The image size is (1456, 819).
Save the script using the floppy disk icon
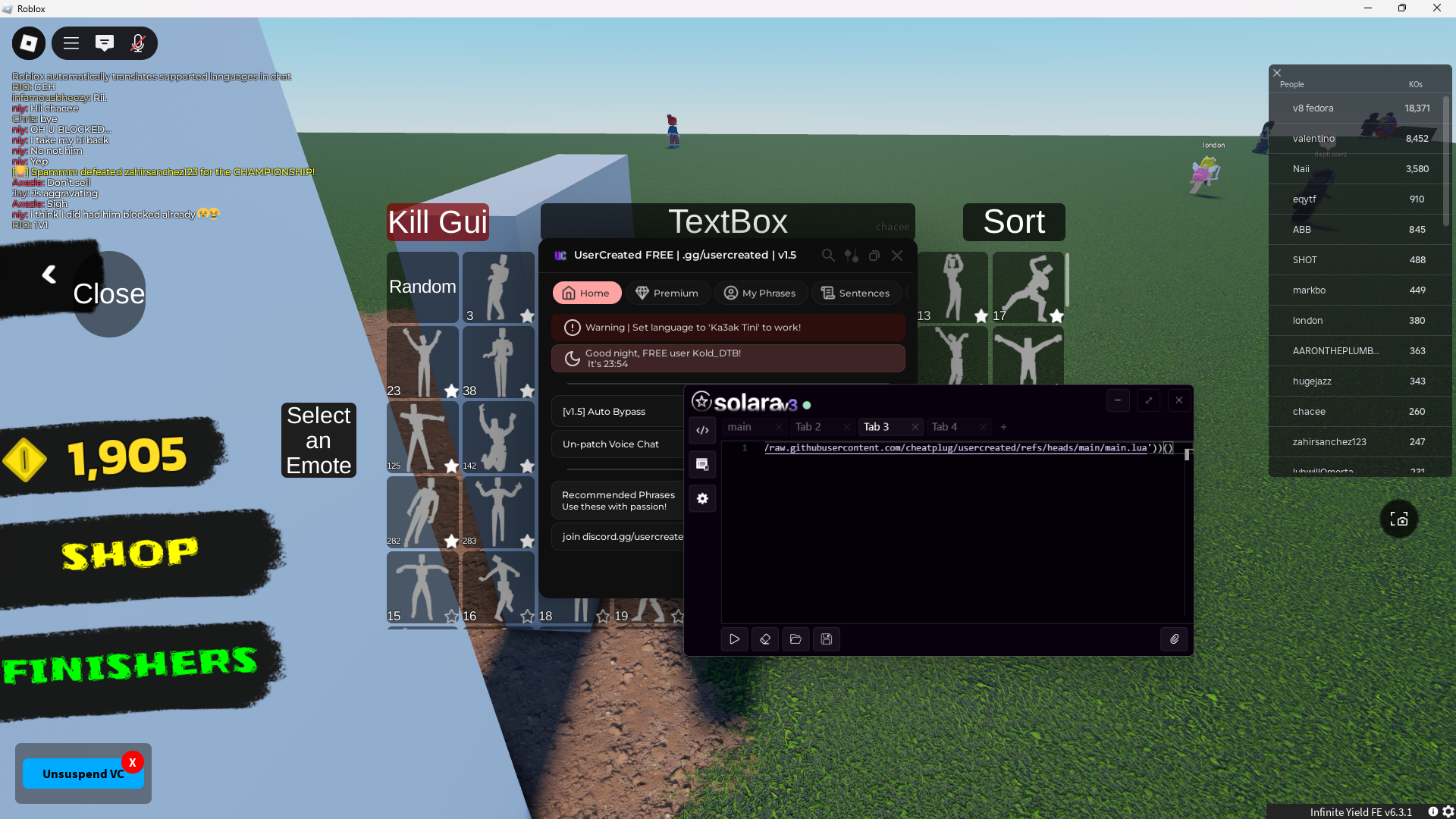(x=827, y=639)
